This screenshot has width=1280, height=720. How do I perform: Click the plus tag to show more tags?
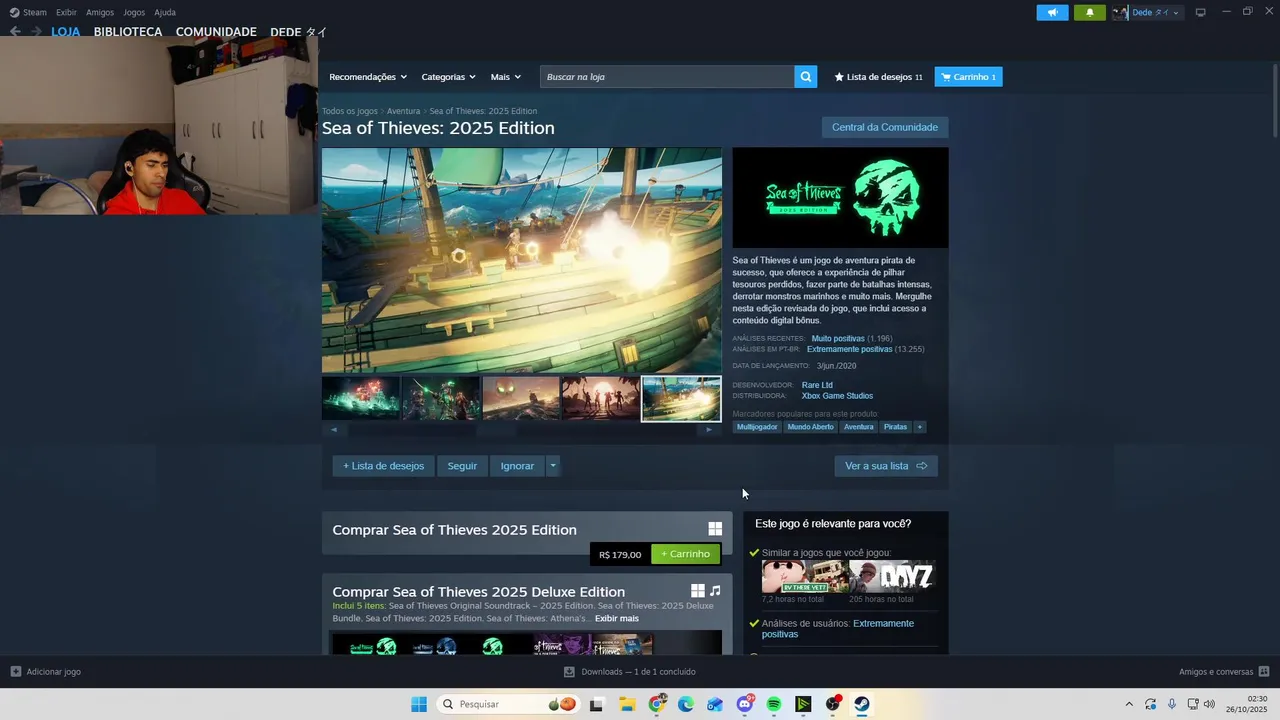tap(919, 427)
